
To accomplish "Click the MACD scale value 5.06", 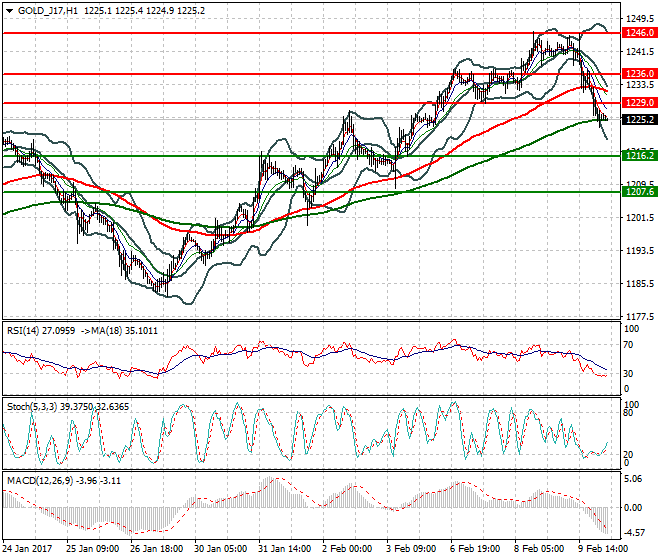I will pyautogui.click(x=634, y=479).
